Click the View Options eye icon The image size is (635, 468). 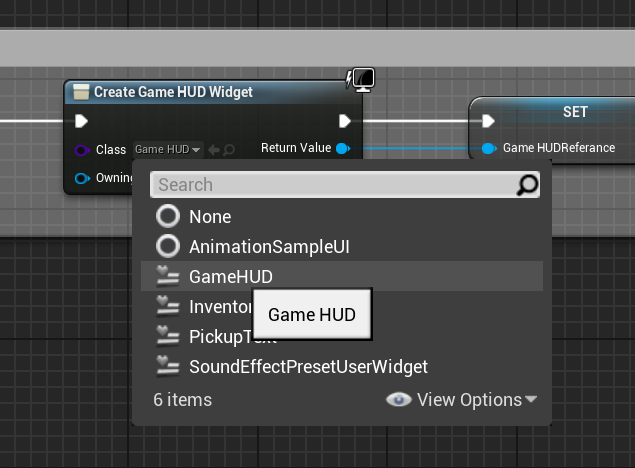(398, 400)
